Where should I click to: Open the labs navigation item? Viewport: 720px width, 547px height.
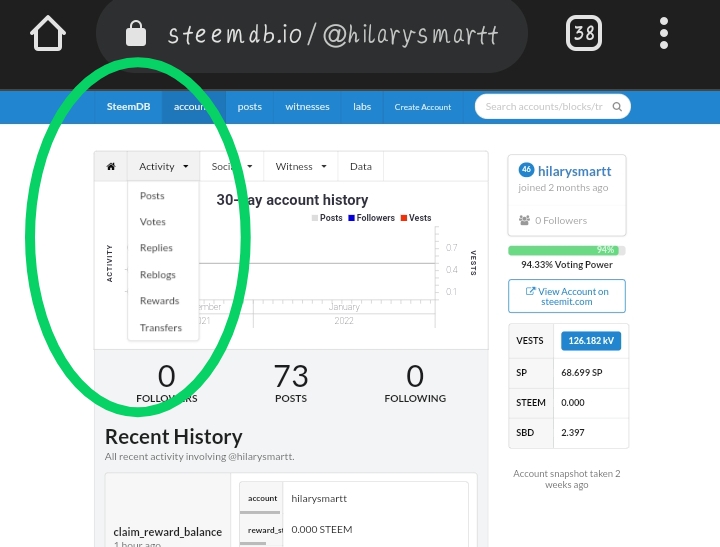[x=362, y=107]
